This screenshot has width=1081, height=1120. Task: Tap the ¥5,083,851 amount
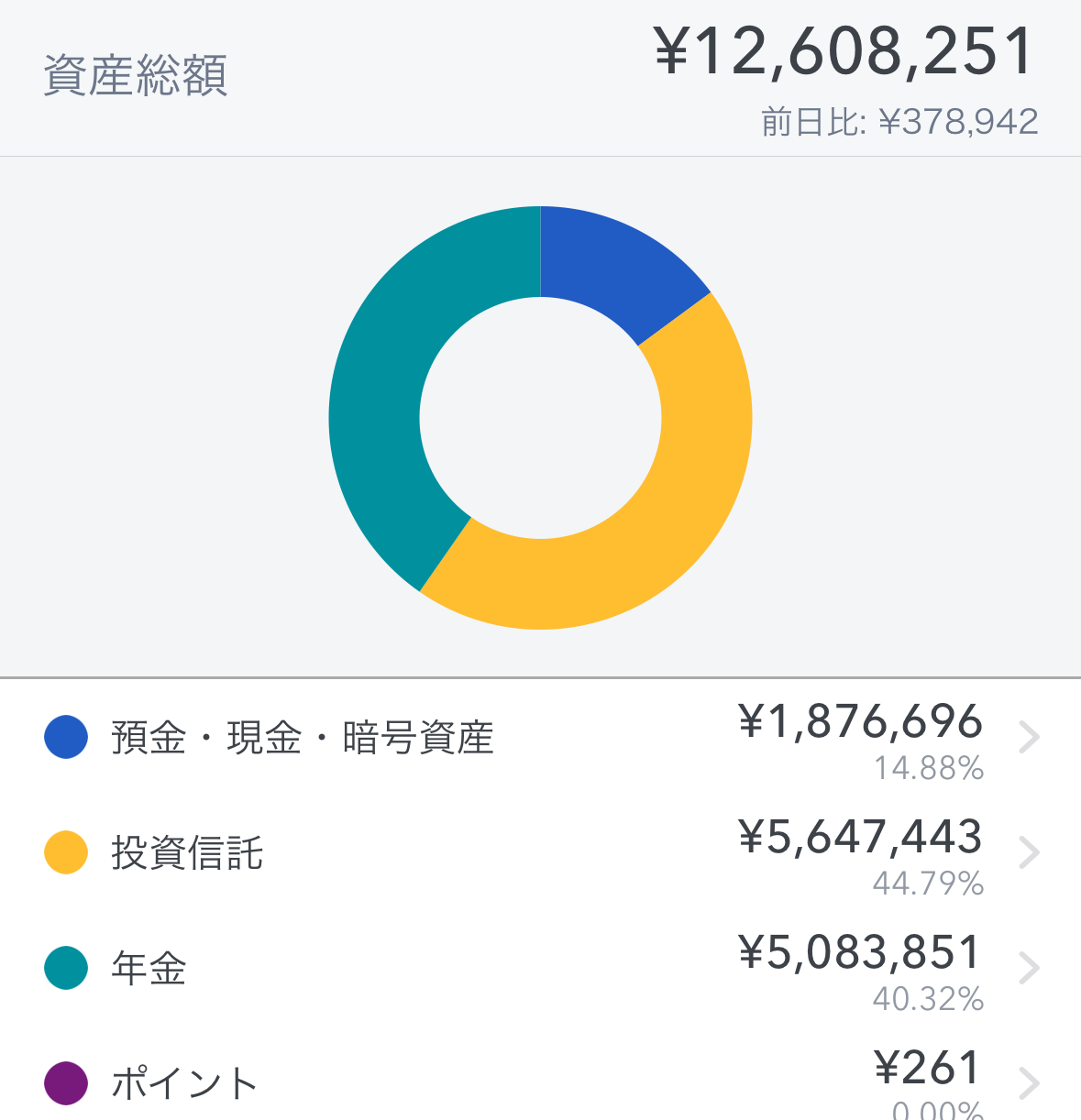(860, 953)
